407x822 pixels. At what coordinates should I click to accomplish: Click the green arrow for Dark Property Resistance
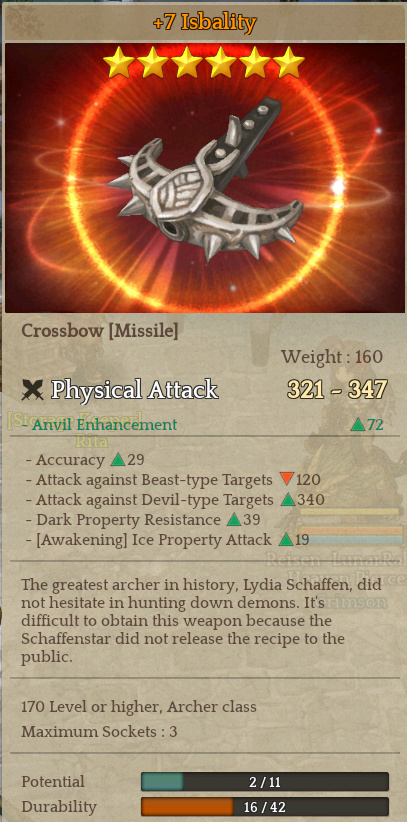234,520
